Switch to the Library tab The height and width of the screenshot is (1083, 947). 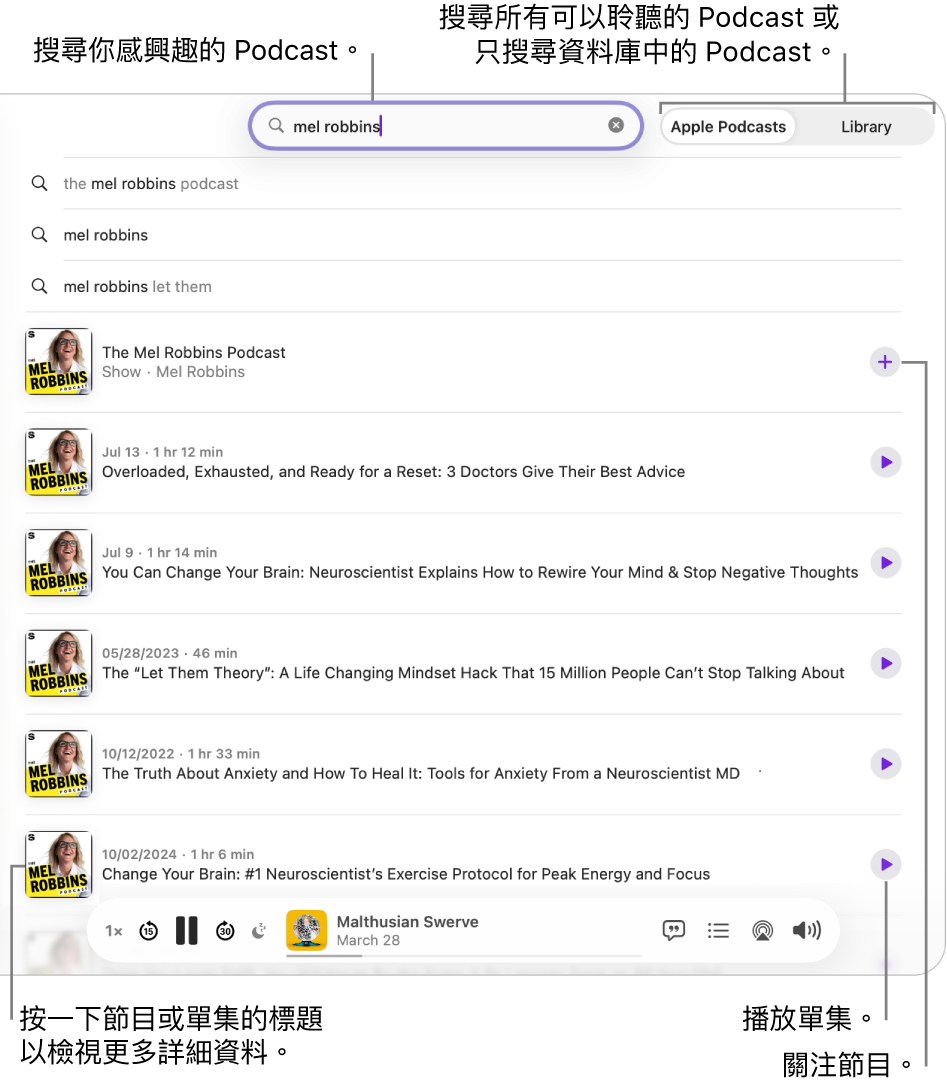point(865,126)
